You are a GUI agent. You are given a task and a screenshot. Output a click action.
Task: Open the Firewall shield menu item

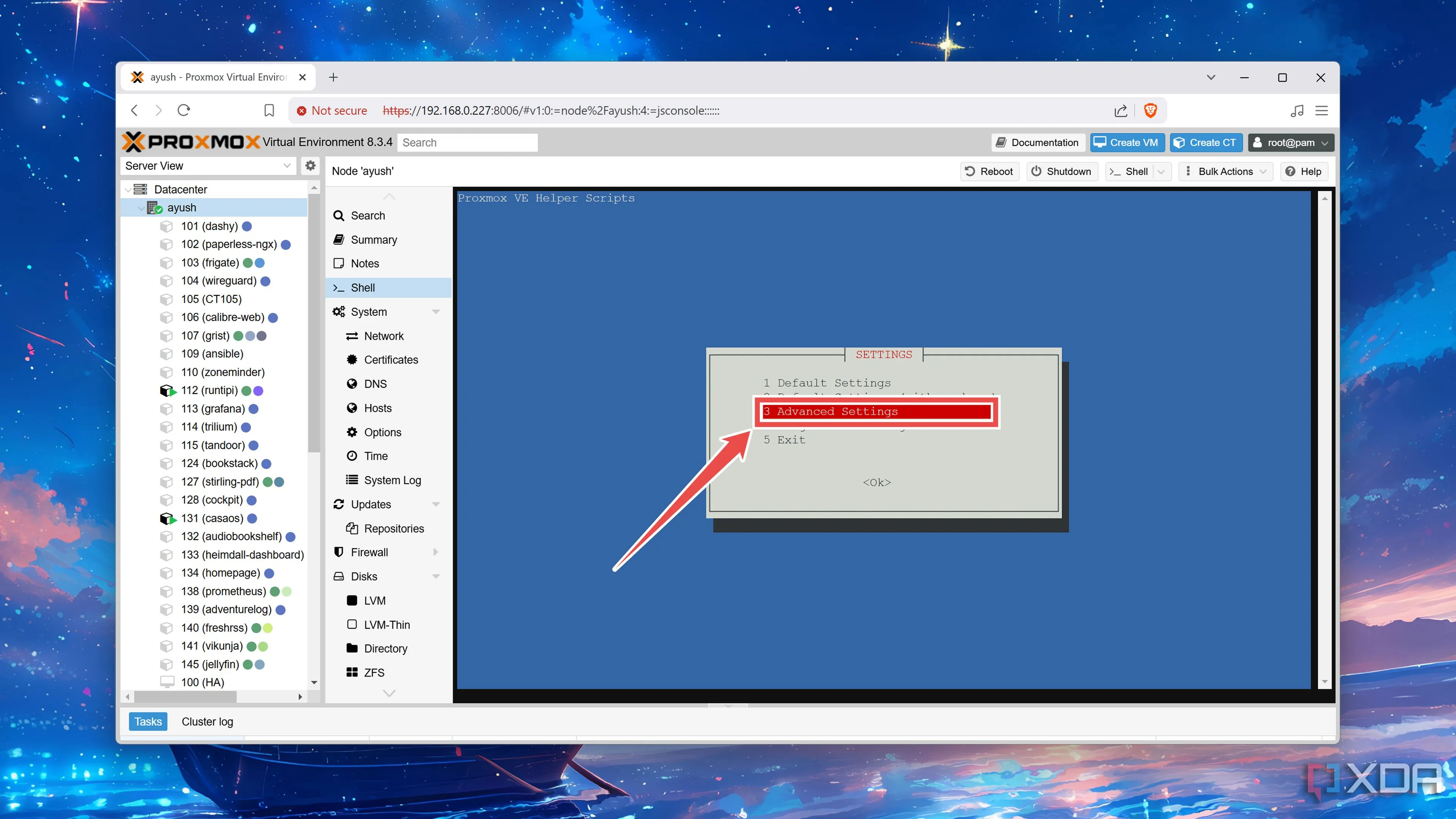pyautogui.click(x=369, y=552)
